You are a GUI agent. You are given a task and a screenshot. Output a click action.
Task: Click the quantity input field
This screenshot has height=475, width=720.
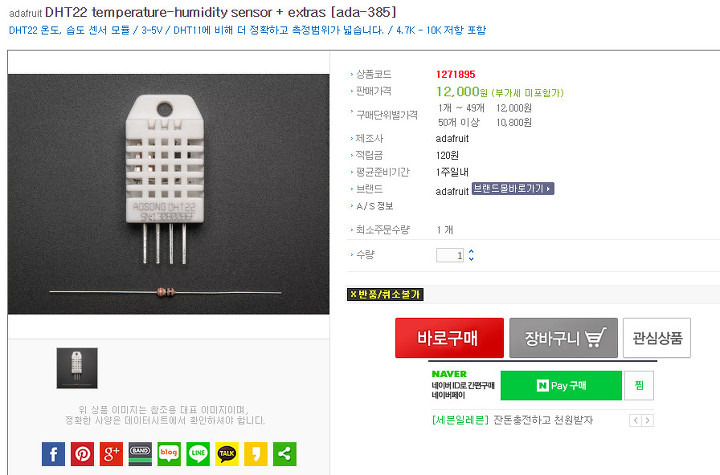coord(450,255)
